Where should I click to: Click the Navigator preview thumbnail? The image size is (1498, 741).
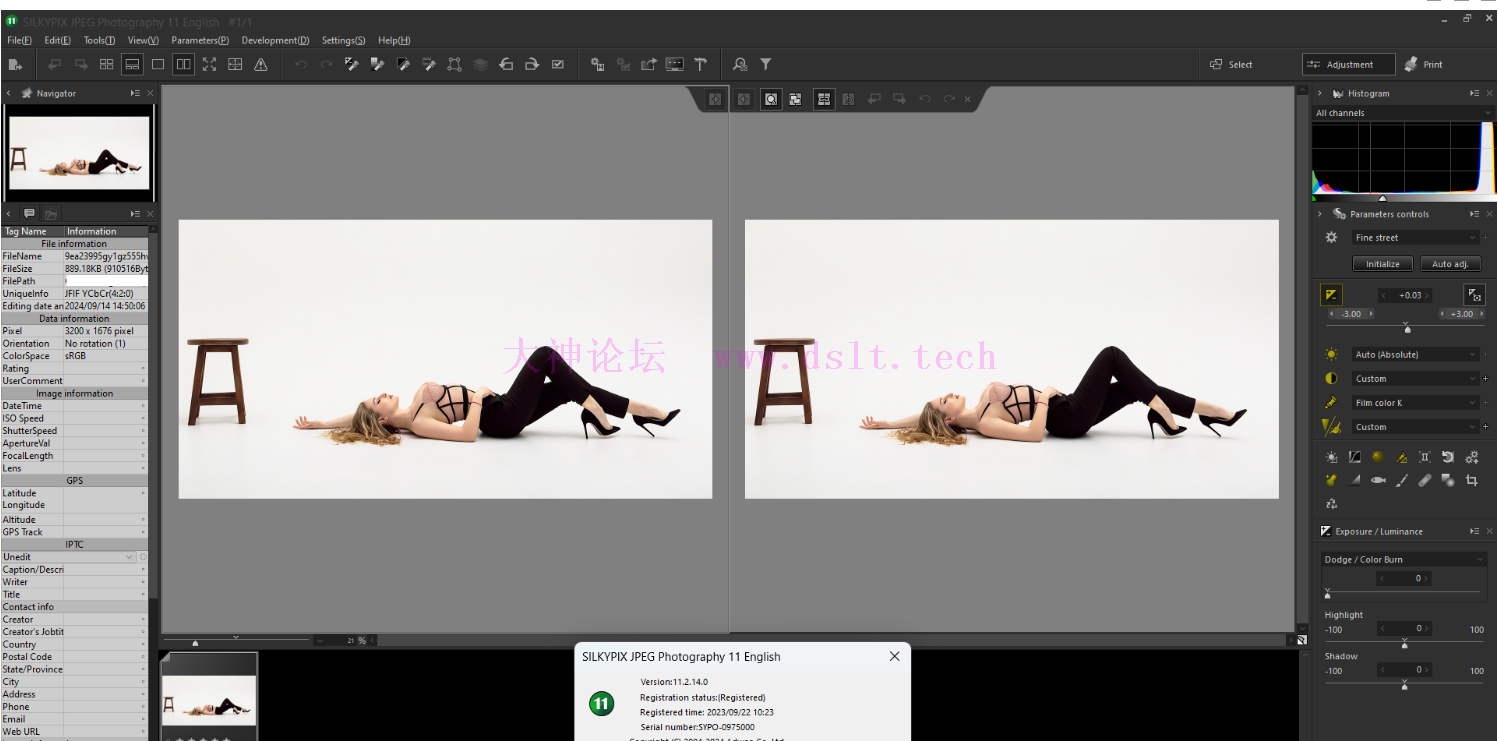79,153
